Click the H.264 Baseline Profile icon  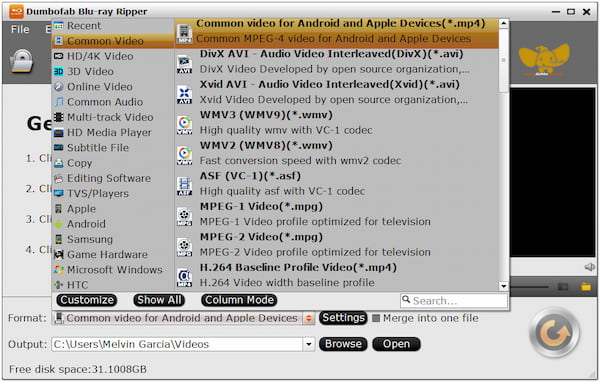184,278
